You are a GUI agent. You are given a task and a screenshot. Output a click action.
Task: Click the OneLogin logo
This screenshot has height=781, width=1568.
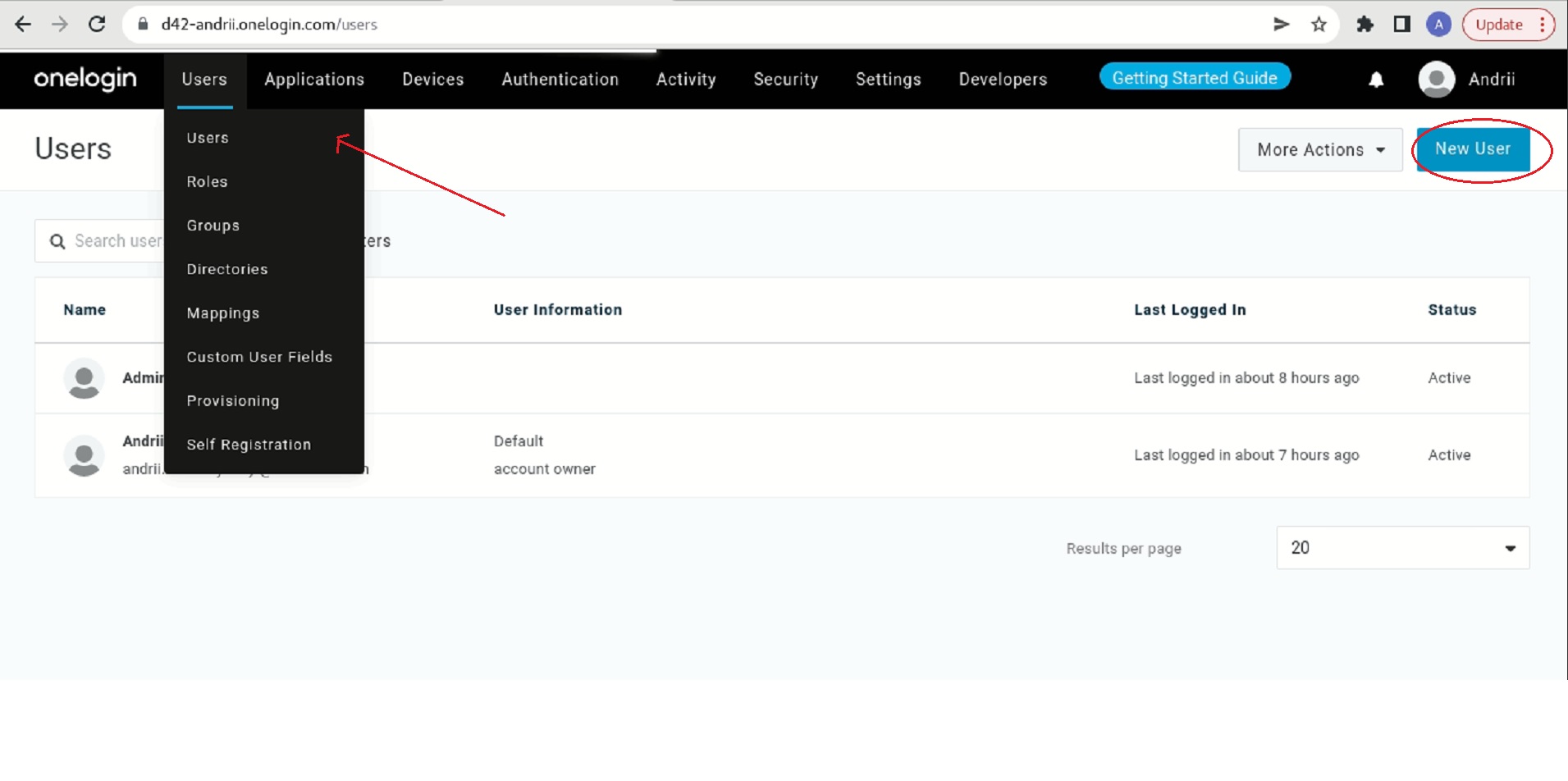coord(85,79)
